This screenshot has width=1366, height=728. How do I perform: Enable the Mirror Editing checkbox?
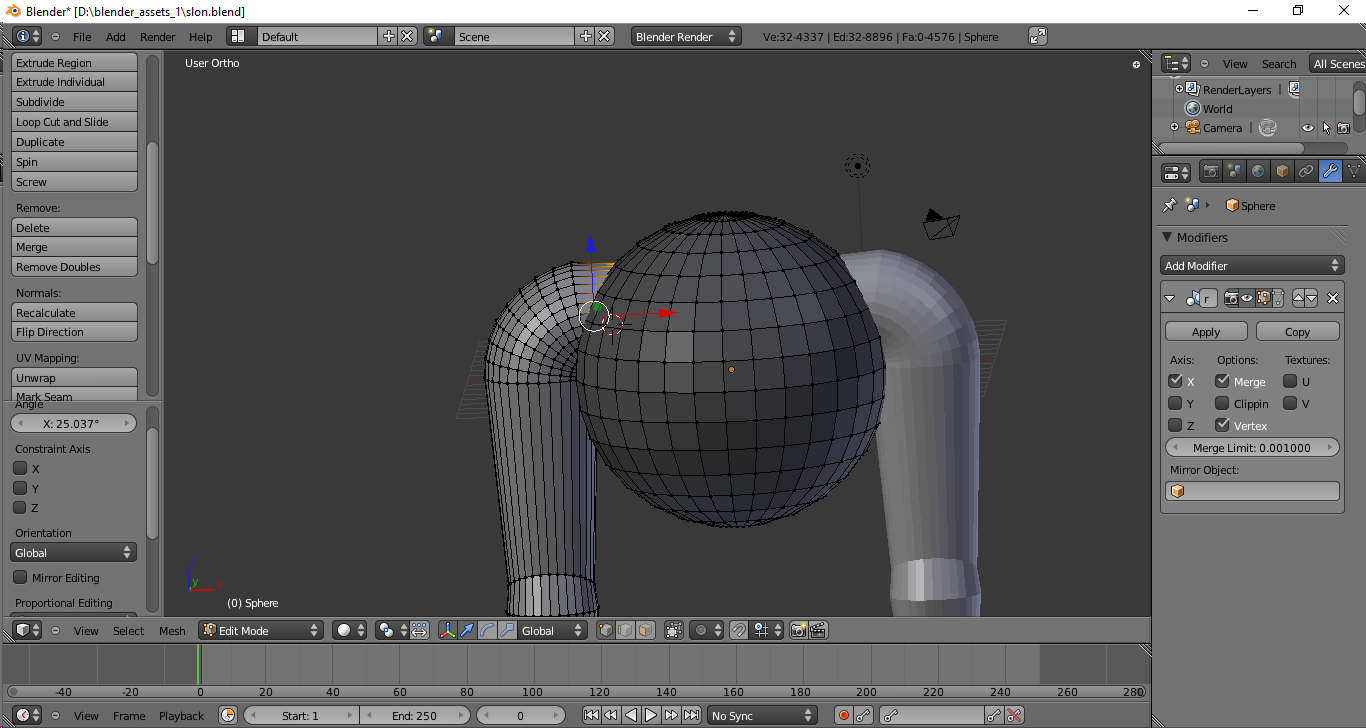(20, 577)
